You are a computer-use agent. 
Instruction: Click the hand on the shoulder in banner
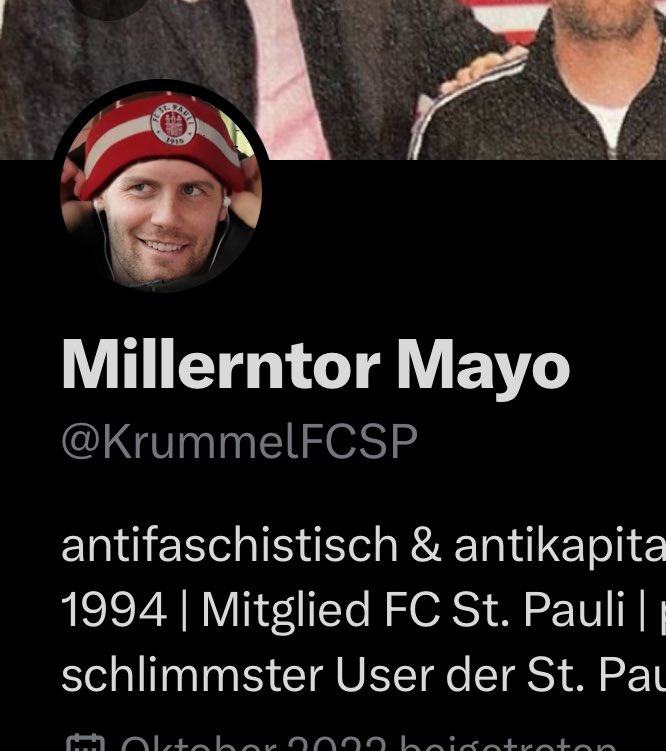pyautogui.click(x=482, y=70)
